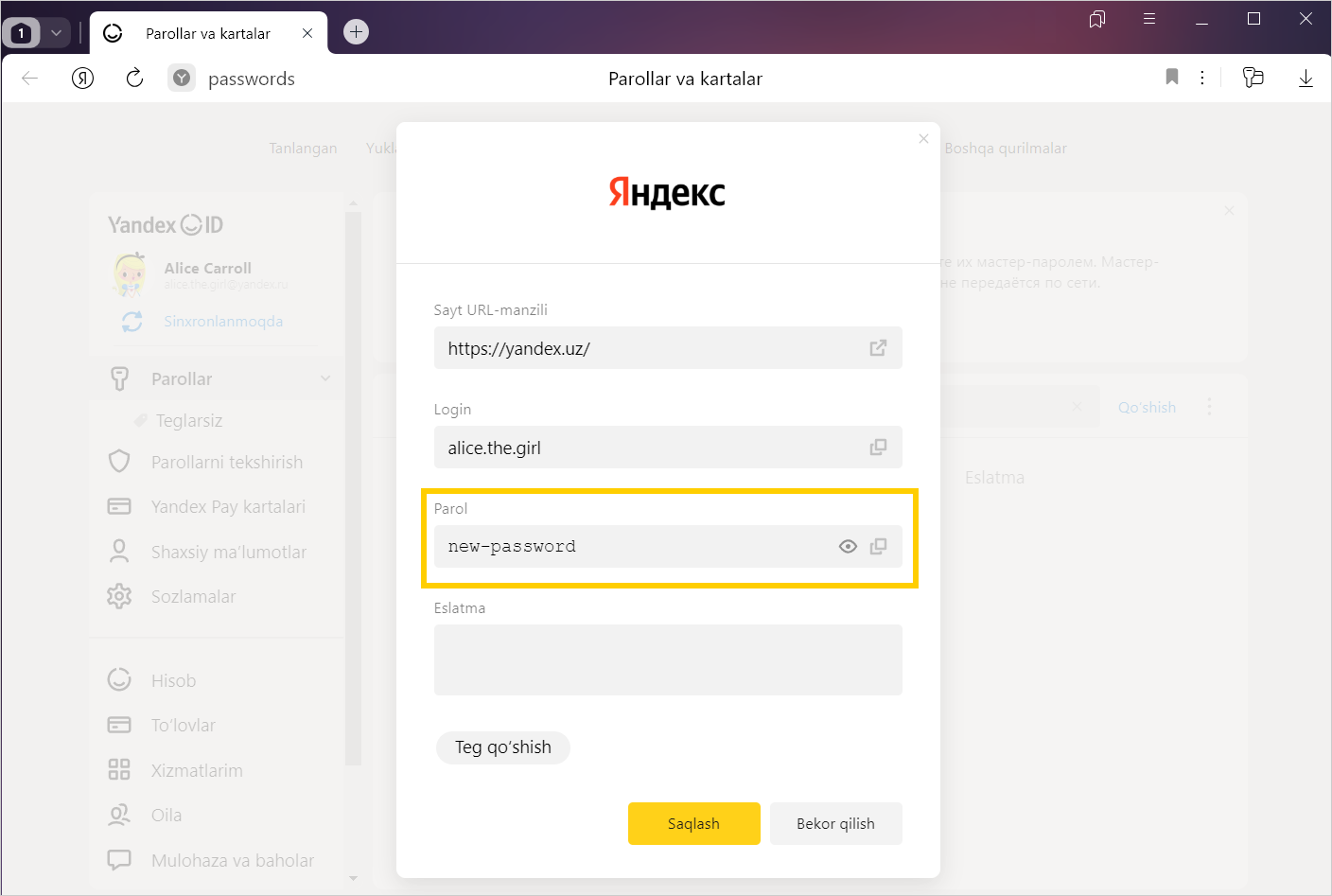Open the translator icon in toolbar
The width and height of the screenshot is (1332, 896).
pyautogui.click(x=1253, y=78)
